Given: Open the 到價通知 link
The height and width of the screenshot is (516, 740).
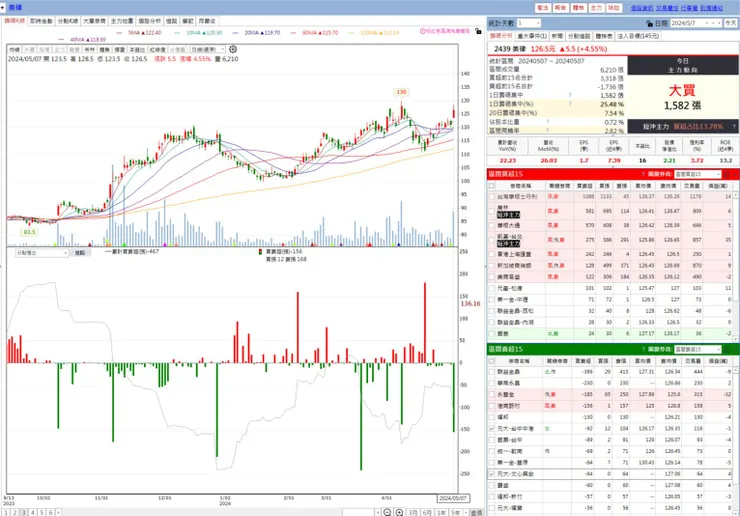Looking at the screenshot, I should click(711, 8).
